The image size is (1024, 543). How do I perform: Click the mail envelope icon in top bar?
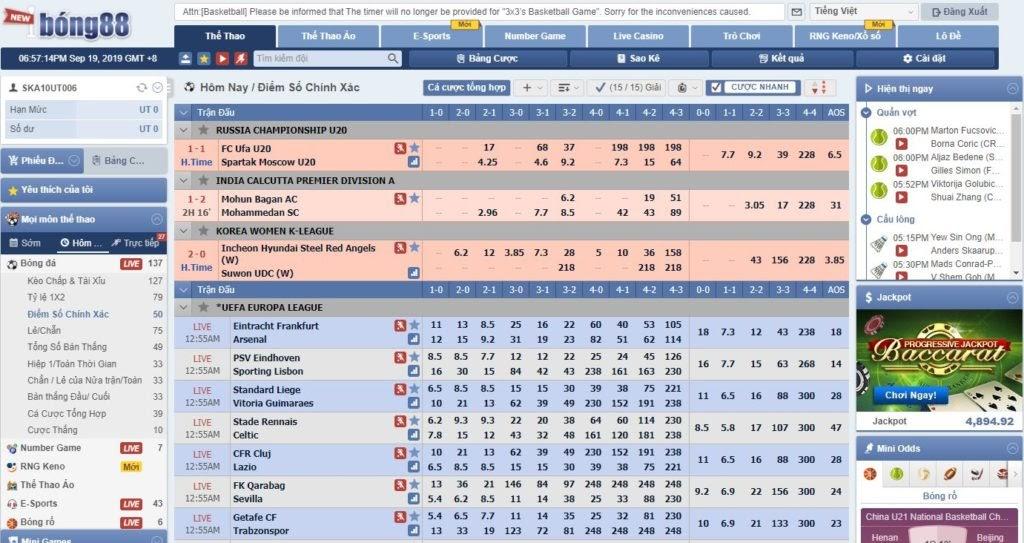796,12
